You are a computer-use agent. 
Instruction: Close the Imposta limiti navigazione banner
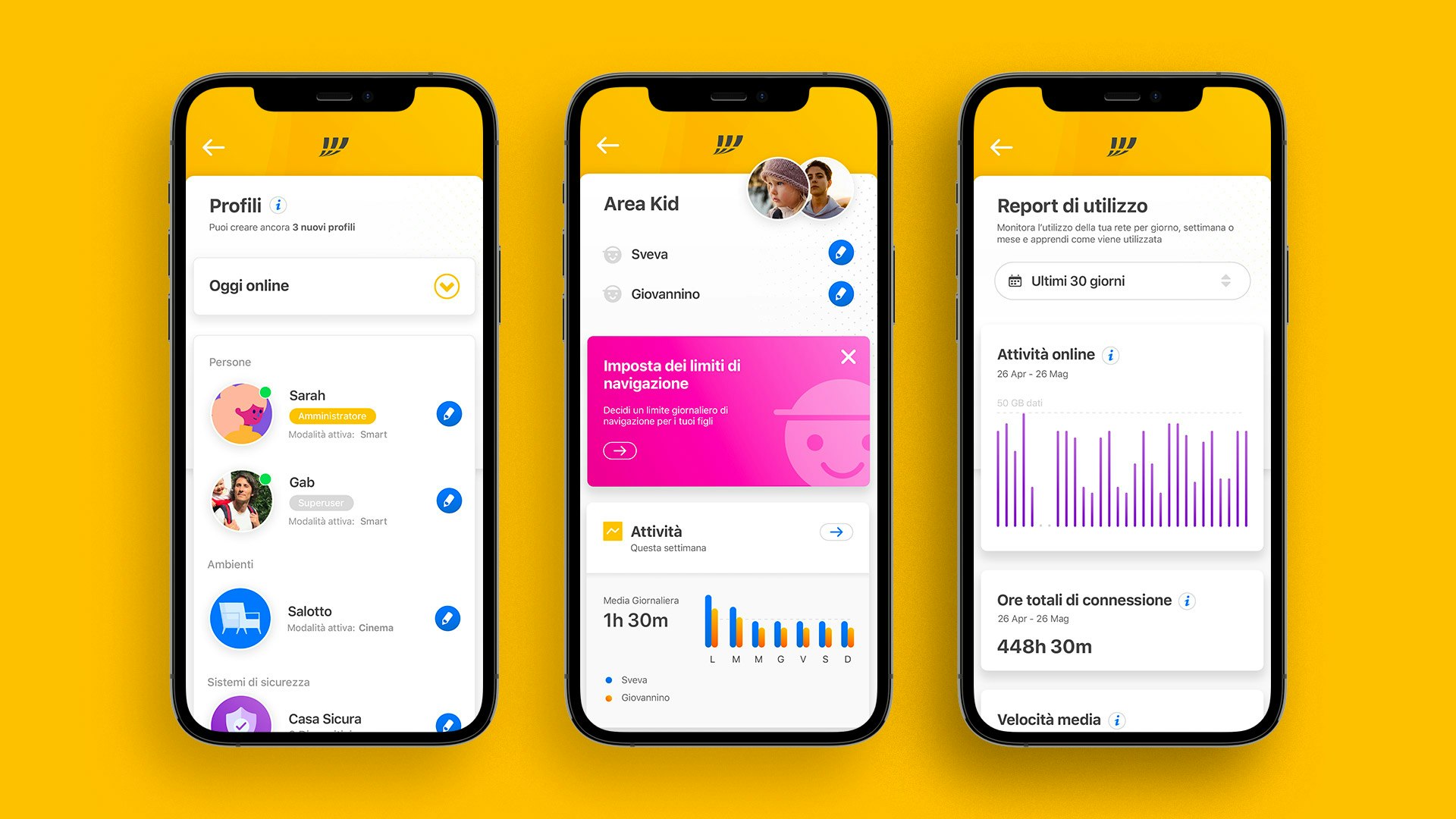click(x=848, y=355)
